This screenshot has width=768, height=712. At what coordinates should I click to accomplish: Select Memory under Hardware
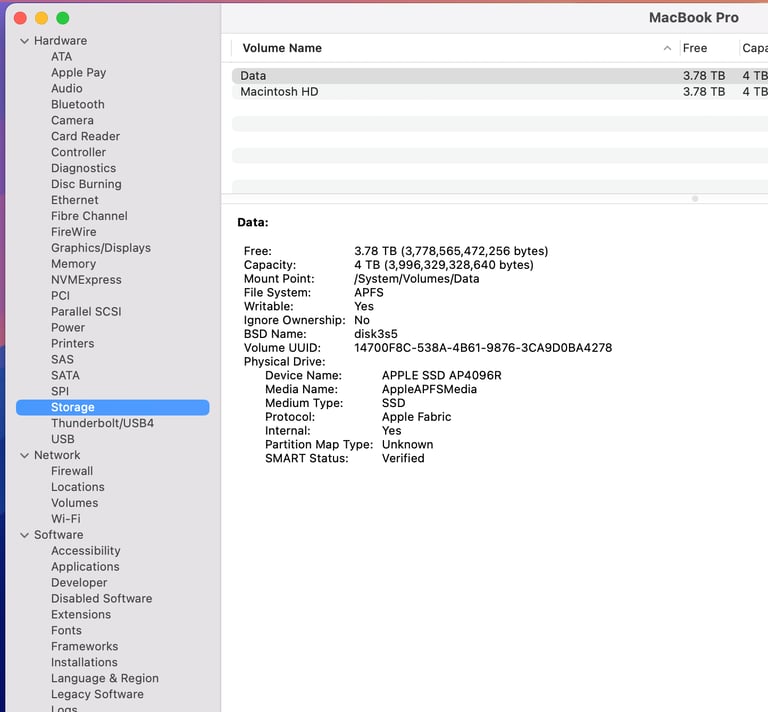73,264
